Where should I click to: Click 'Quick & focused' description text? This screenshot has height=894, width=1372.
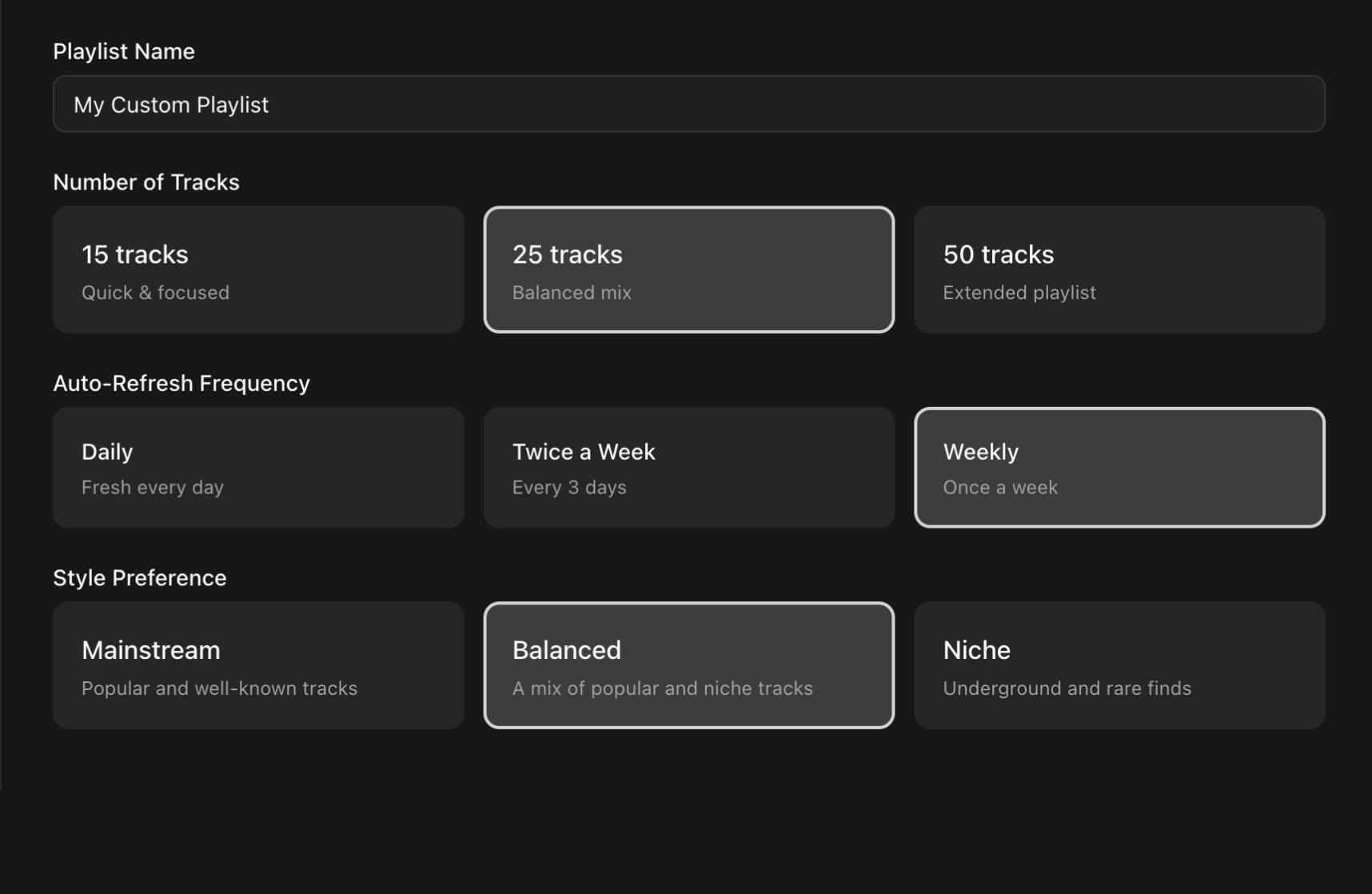[x=155, y=292]
